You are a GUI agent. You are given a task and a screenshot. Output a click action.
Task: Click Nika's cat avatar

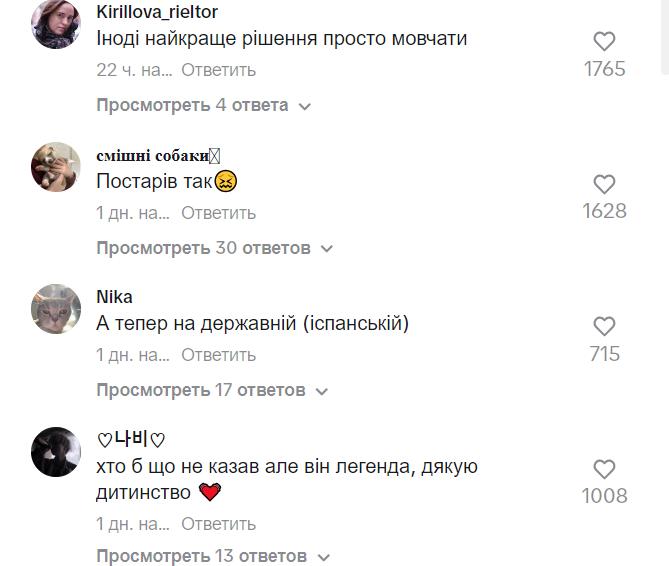55,309
